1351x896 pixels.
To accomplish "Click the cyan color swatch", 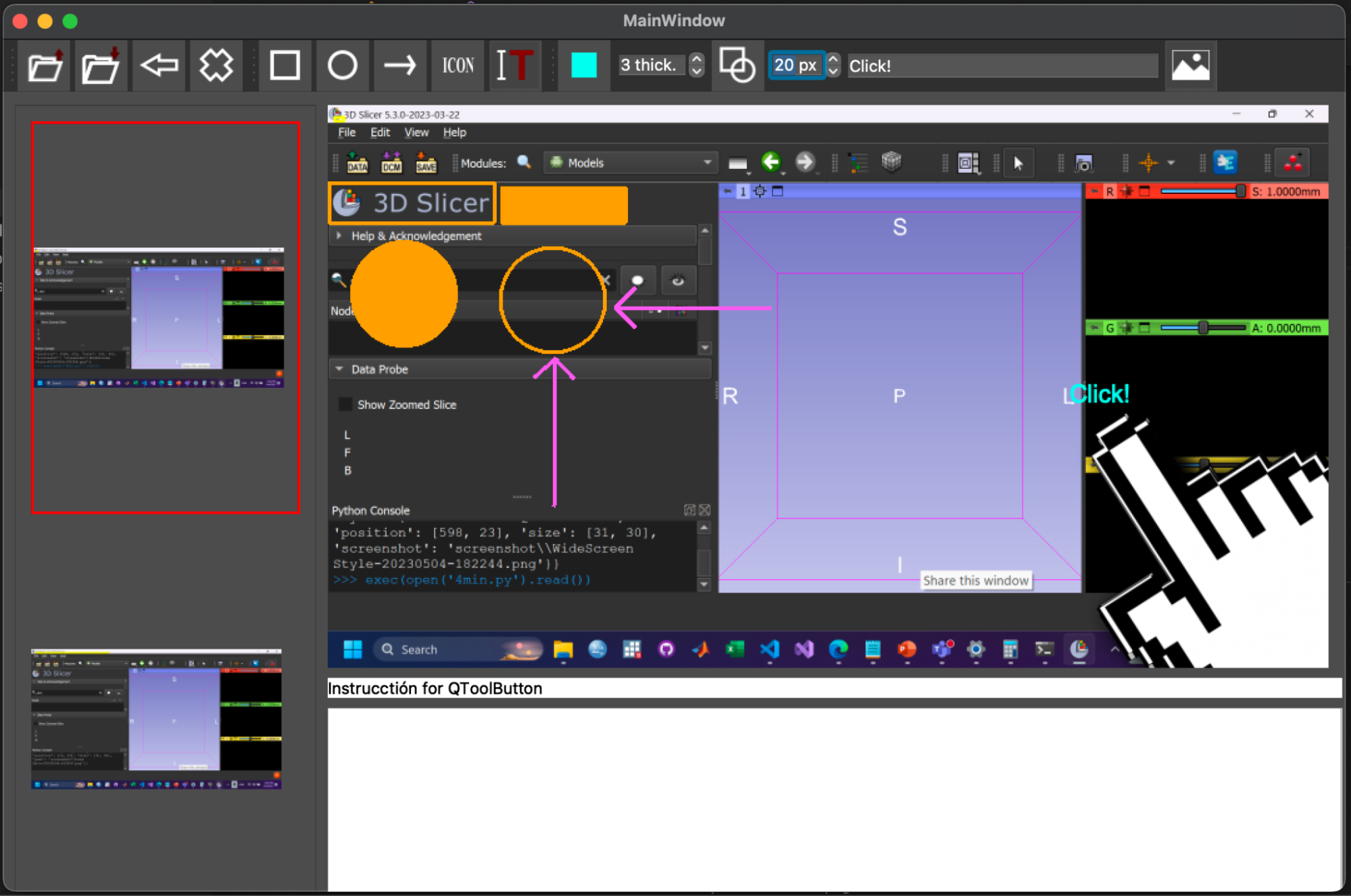I will coord(583,65).
